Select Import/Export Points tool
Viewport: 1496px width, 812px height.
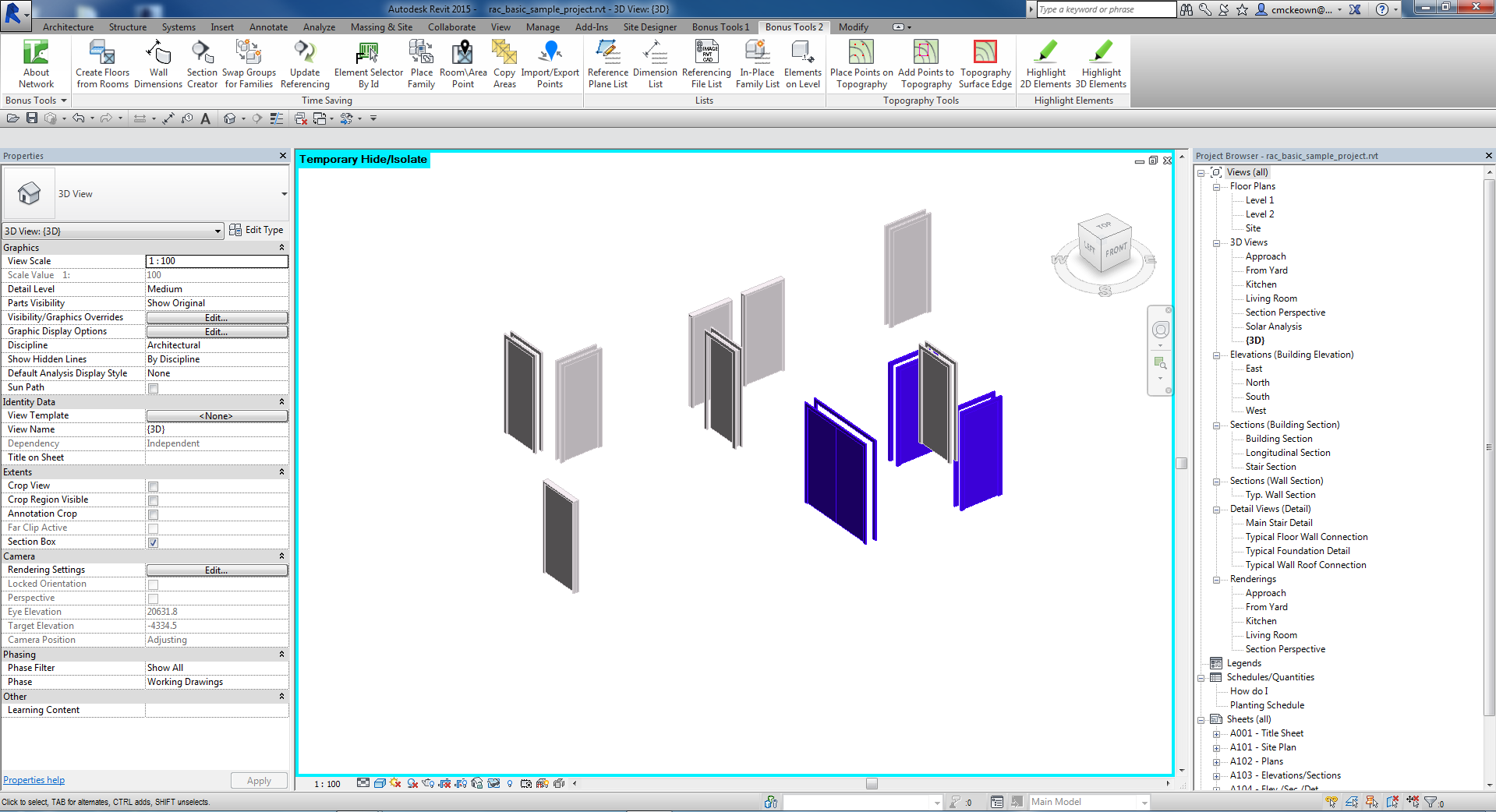tap(550, 62)
